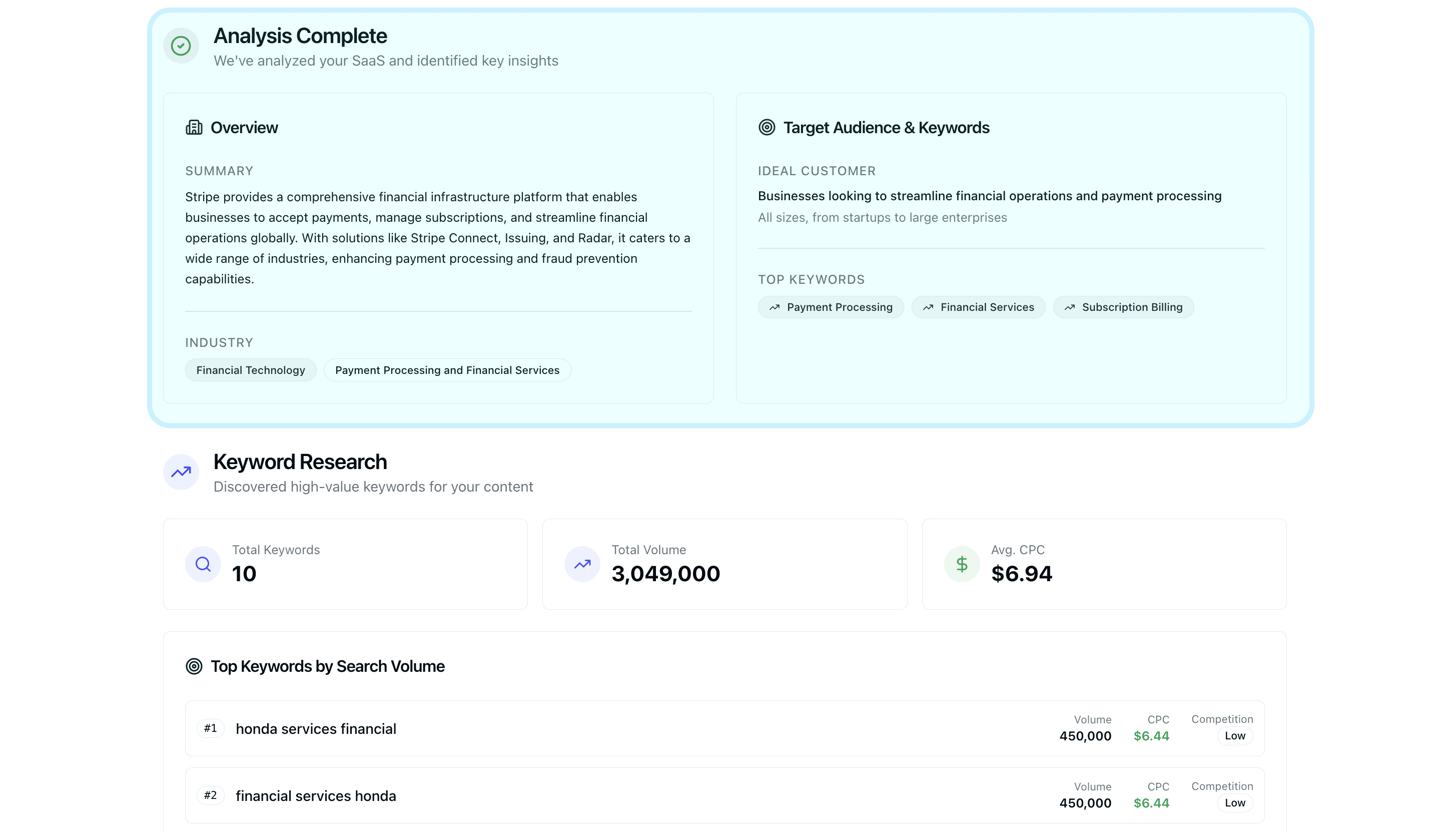1456x832 pixels.
Task: Click the $6.44 CPC value for honda services financial
Action: [x=1152, y=735]
